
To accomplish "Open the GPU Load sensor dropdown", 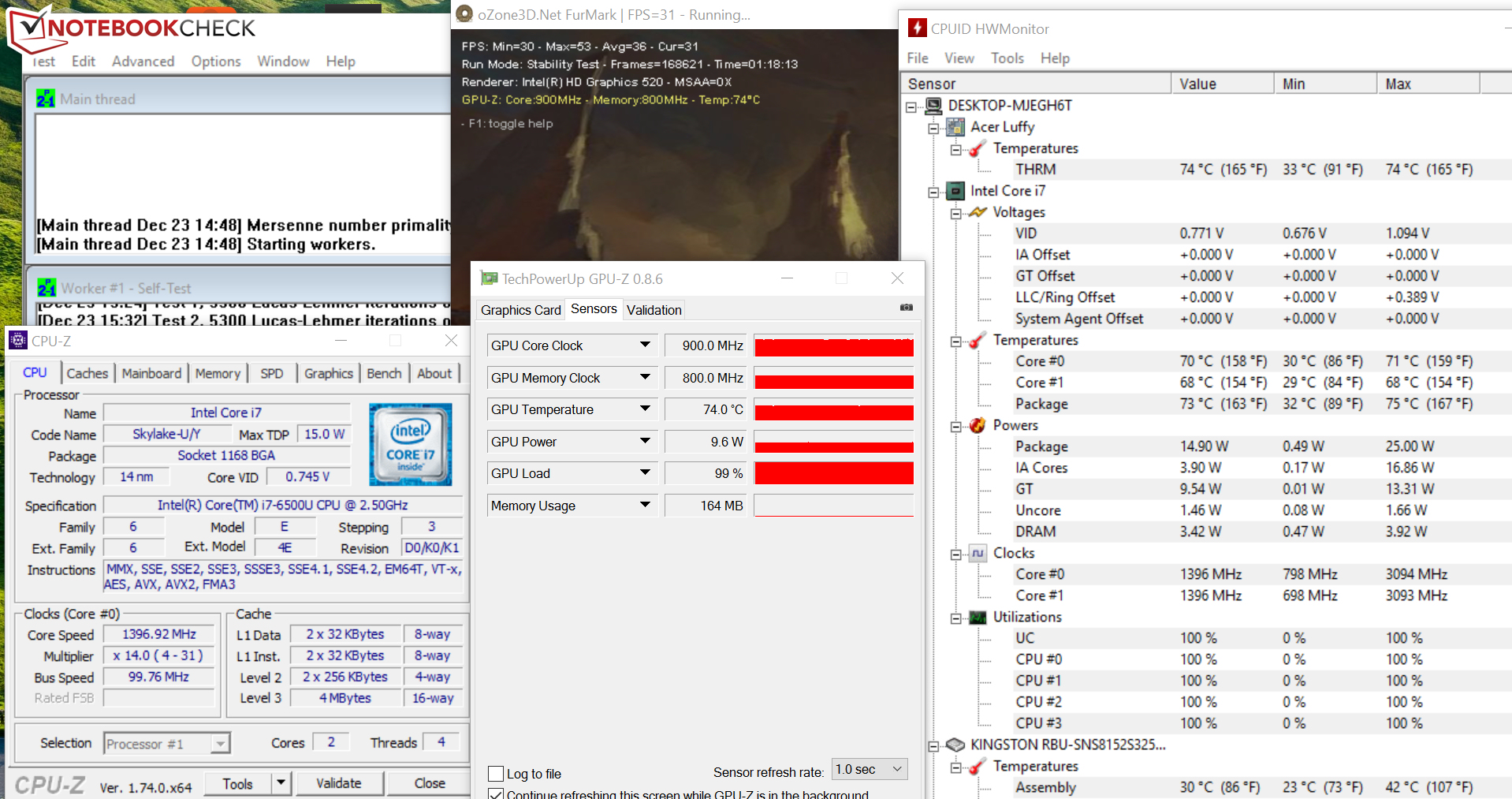I will point(645,472).
